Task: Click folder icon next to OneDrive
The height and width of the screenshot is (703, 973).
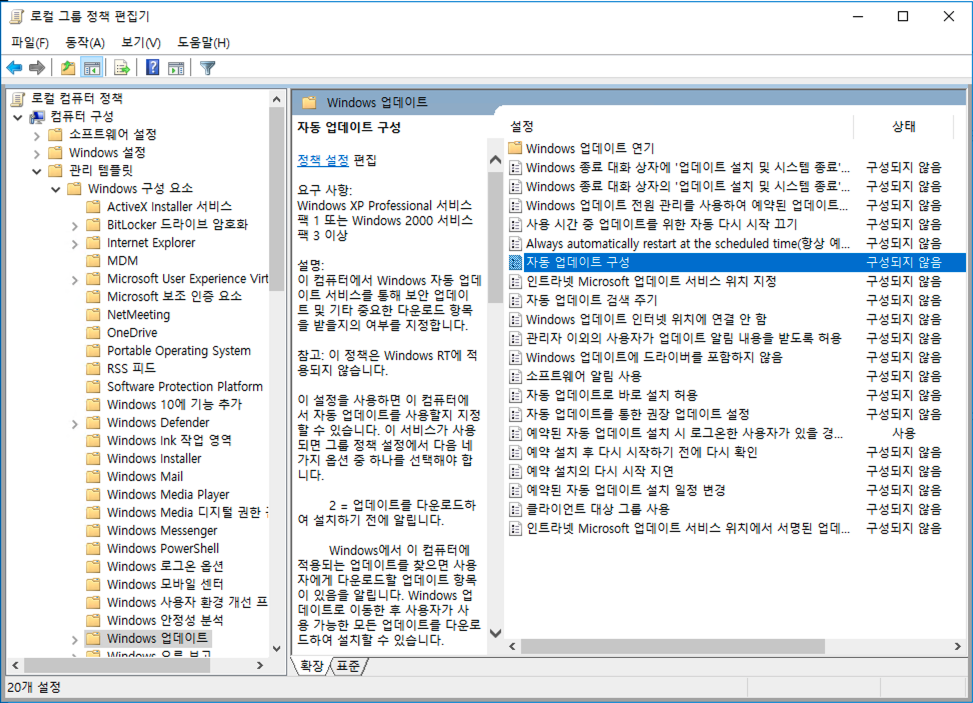Action: [x=93, y=333]
